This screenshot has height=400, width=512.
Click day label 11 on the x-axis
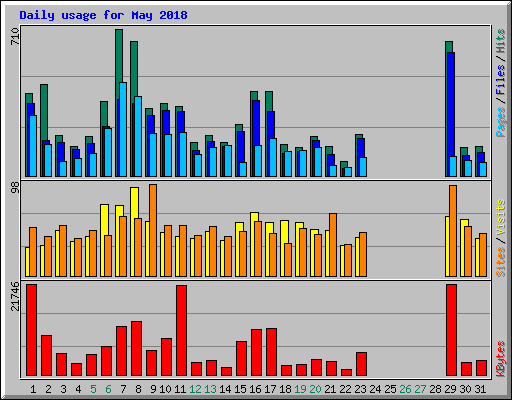pos(180,389)
